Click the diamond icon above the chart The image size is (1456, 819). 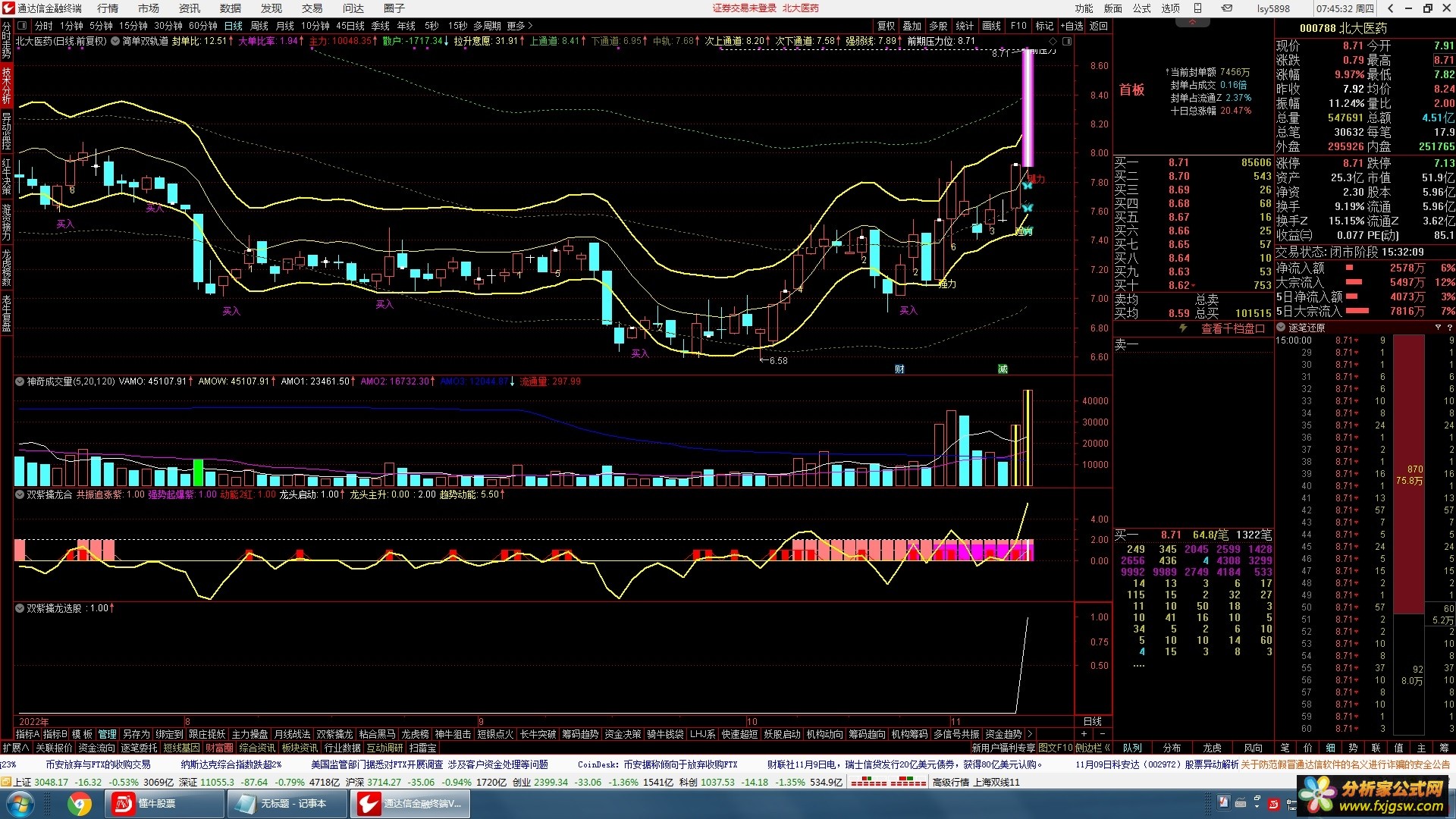(1053, 41)
